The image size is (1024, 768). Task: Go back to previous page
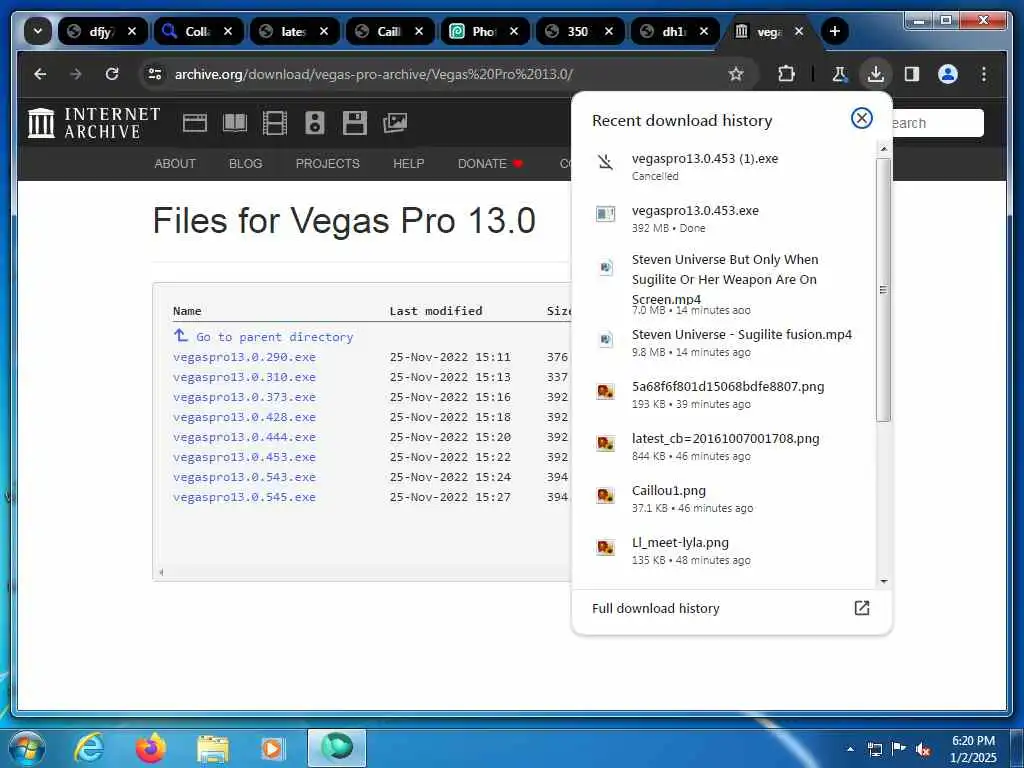click(x=40, y=74)
